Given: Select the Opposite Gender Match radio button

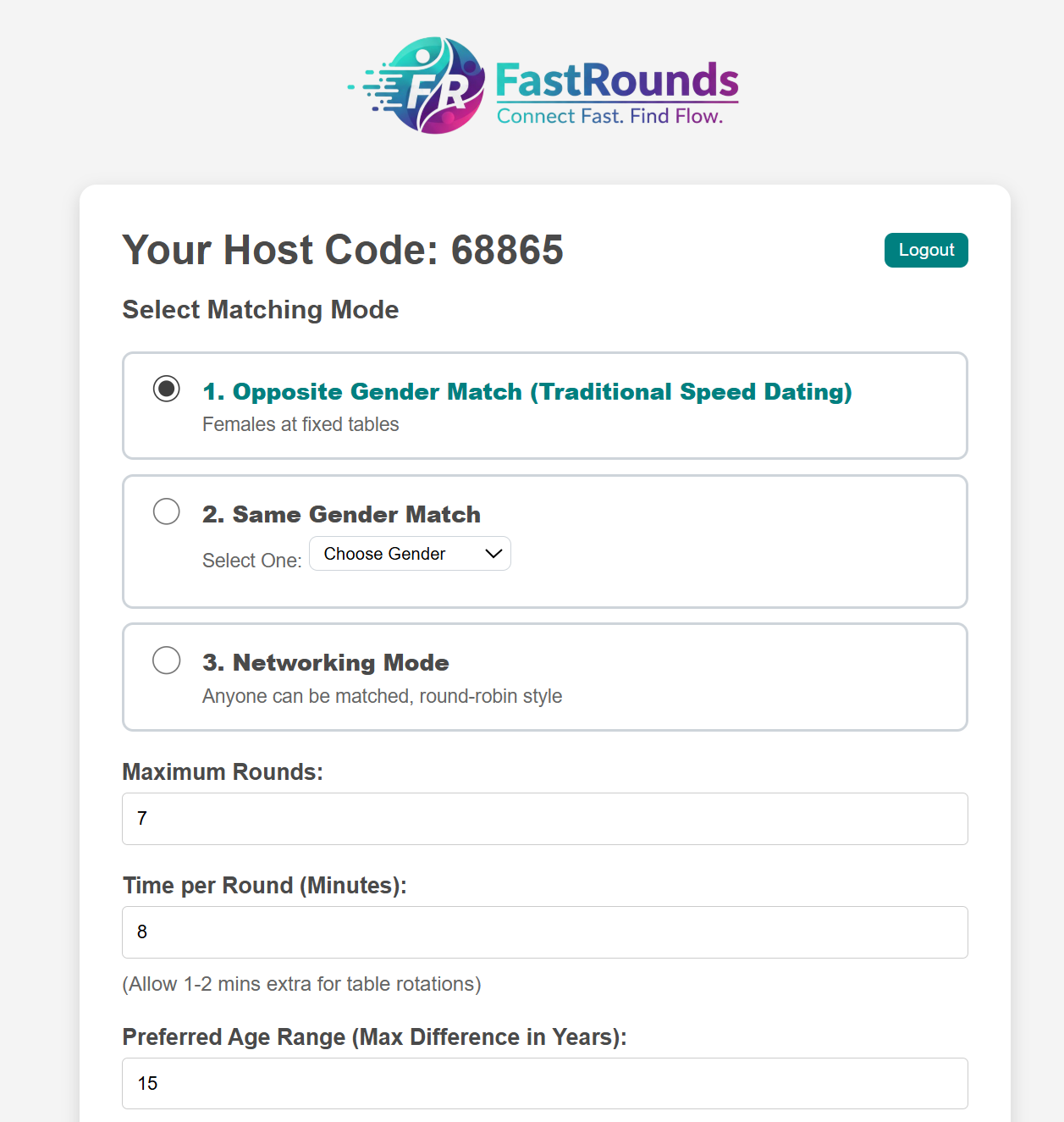Looking at the screenshot, I should [x=167, y=389].
